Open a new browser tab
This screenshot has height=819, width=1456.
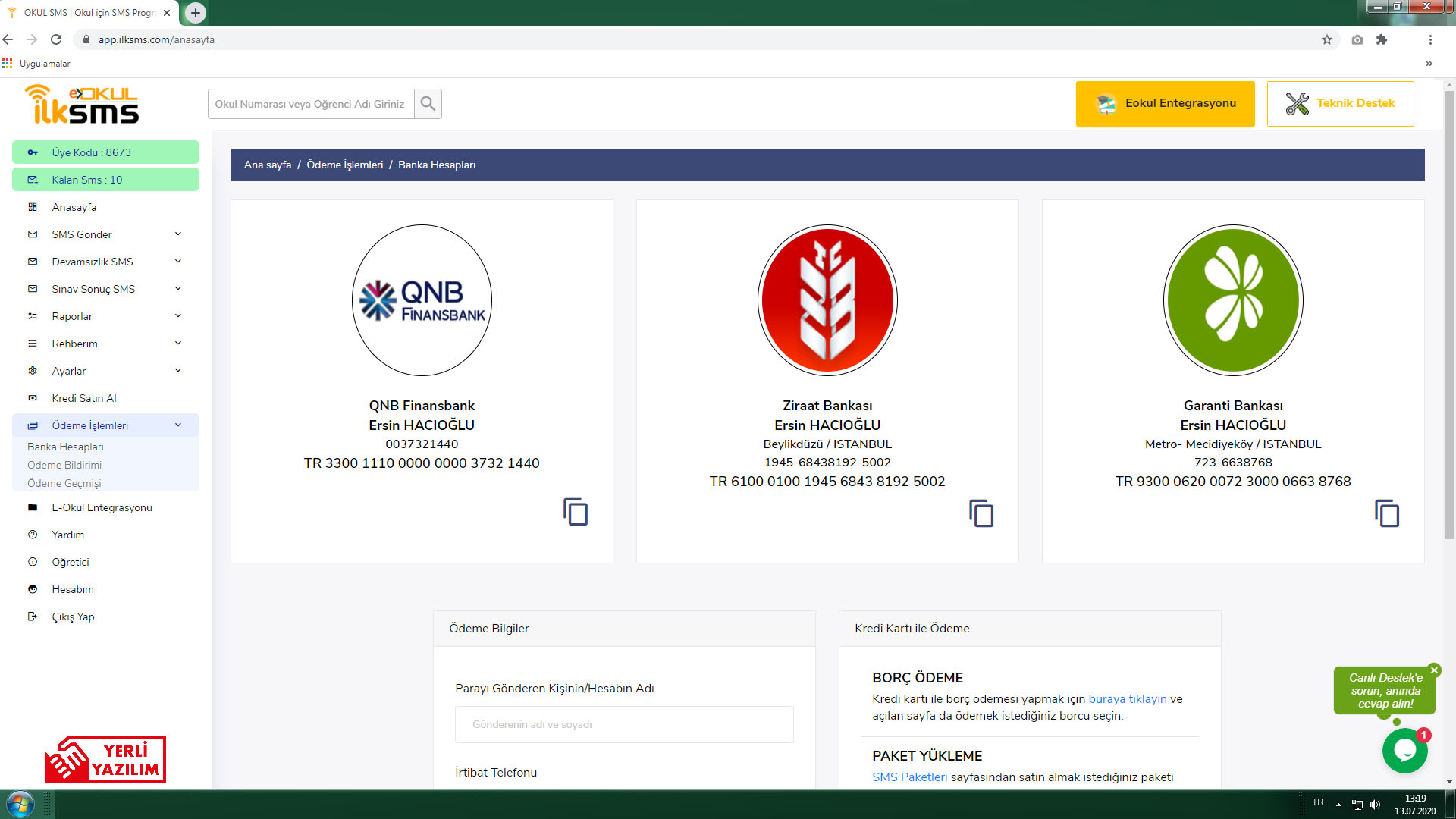click(196, 13)
